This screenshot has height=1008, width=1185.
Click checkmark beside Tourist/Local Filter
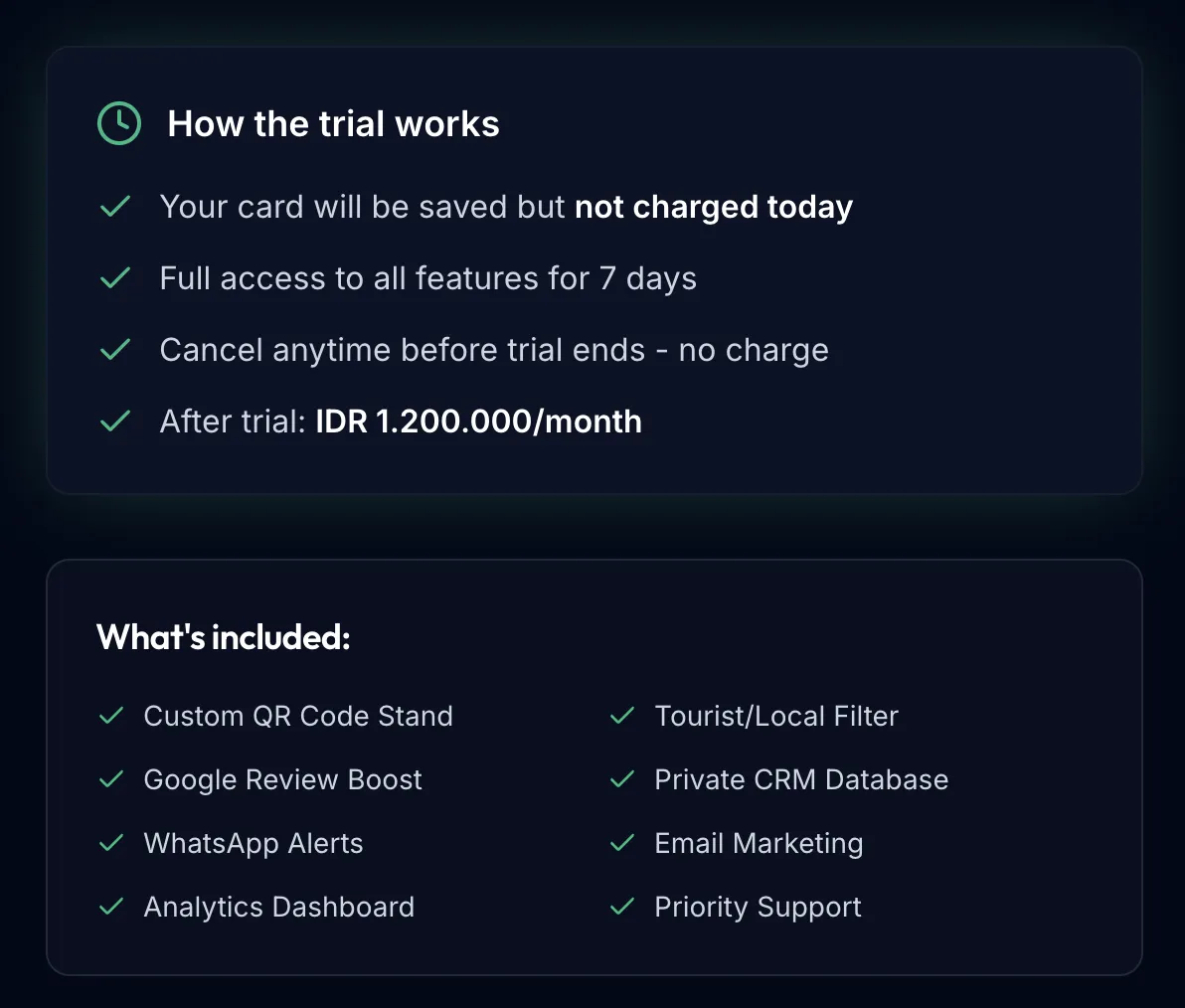pyautogui.click(x=622, y=716)
